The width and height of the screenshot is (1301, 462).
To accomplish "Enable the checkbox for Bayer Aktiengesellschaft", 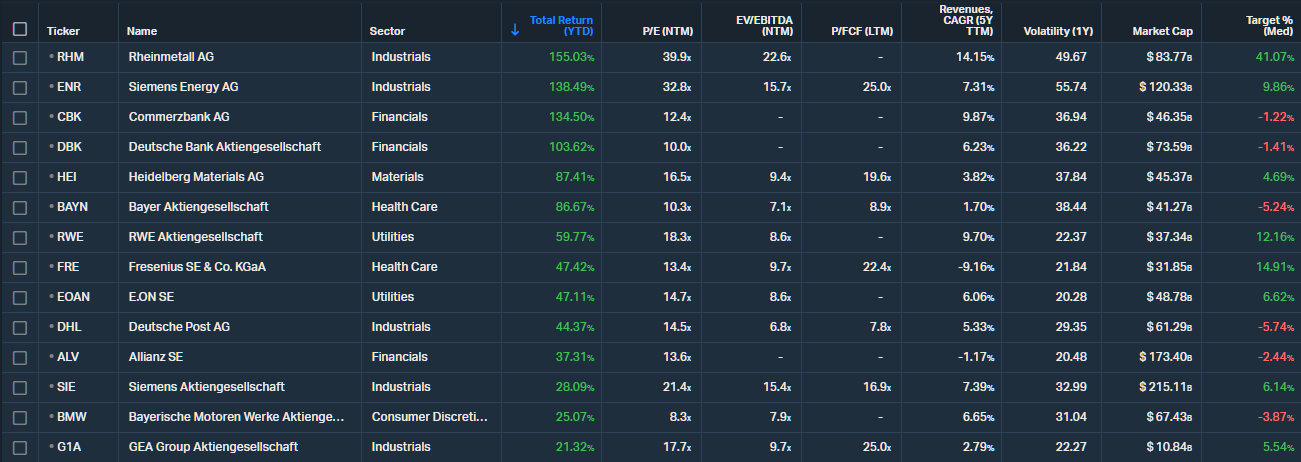I will (20, 207).
